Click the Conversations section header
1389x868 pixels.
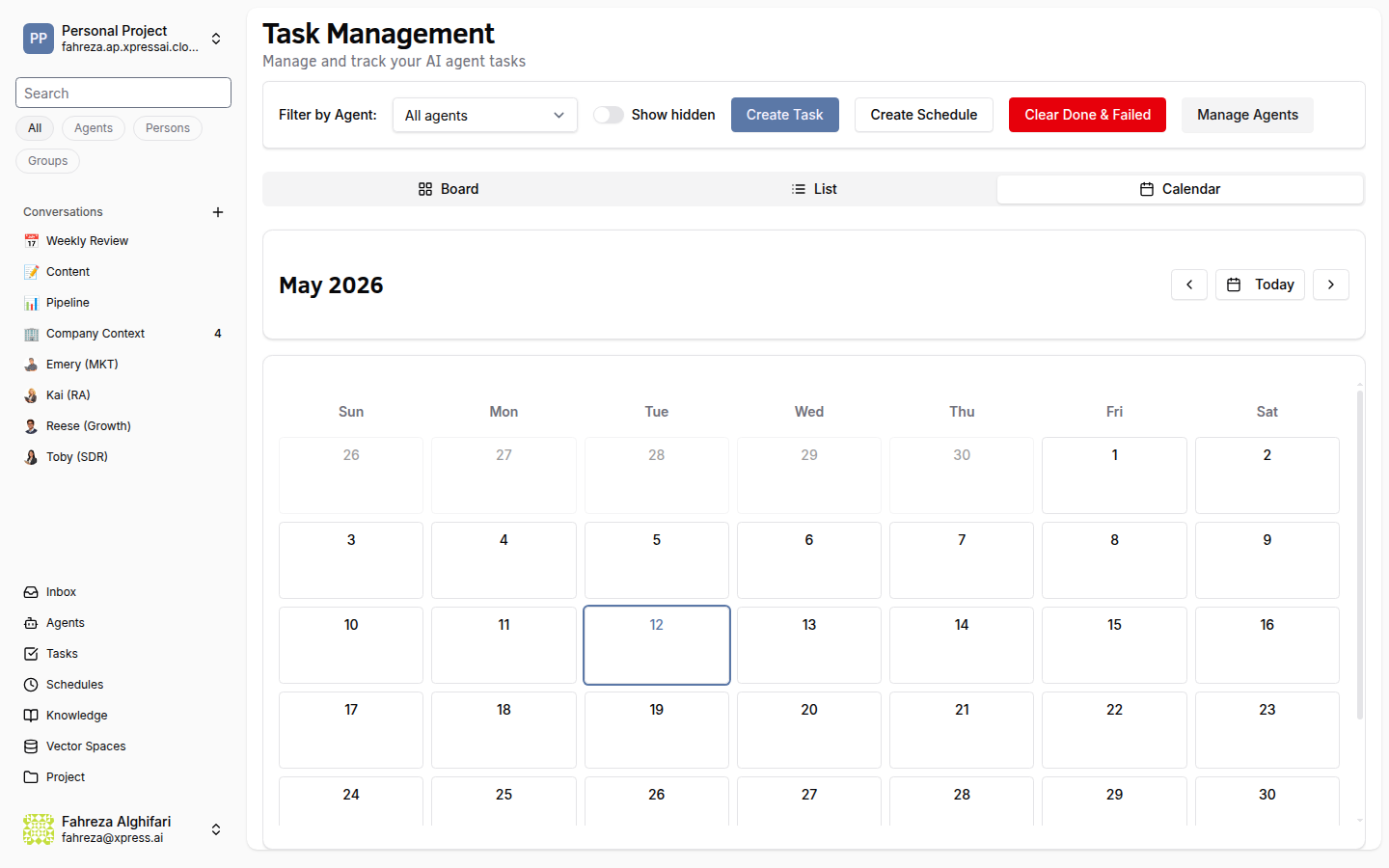pos(63,212)
